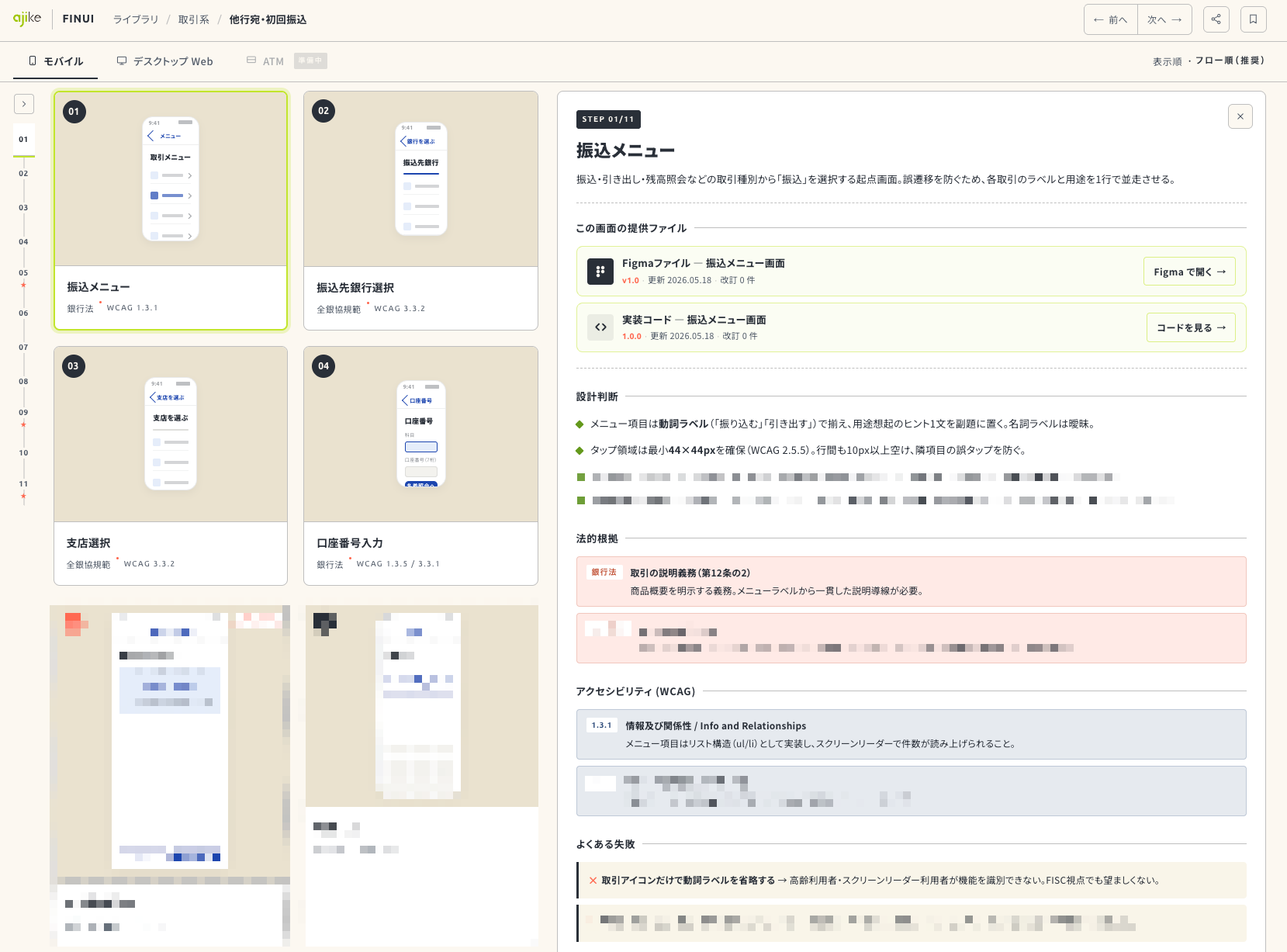This screenshot has width=1287, height=952.
Task: Jump to step 02 in timeline
Action: click(23, 174)
